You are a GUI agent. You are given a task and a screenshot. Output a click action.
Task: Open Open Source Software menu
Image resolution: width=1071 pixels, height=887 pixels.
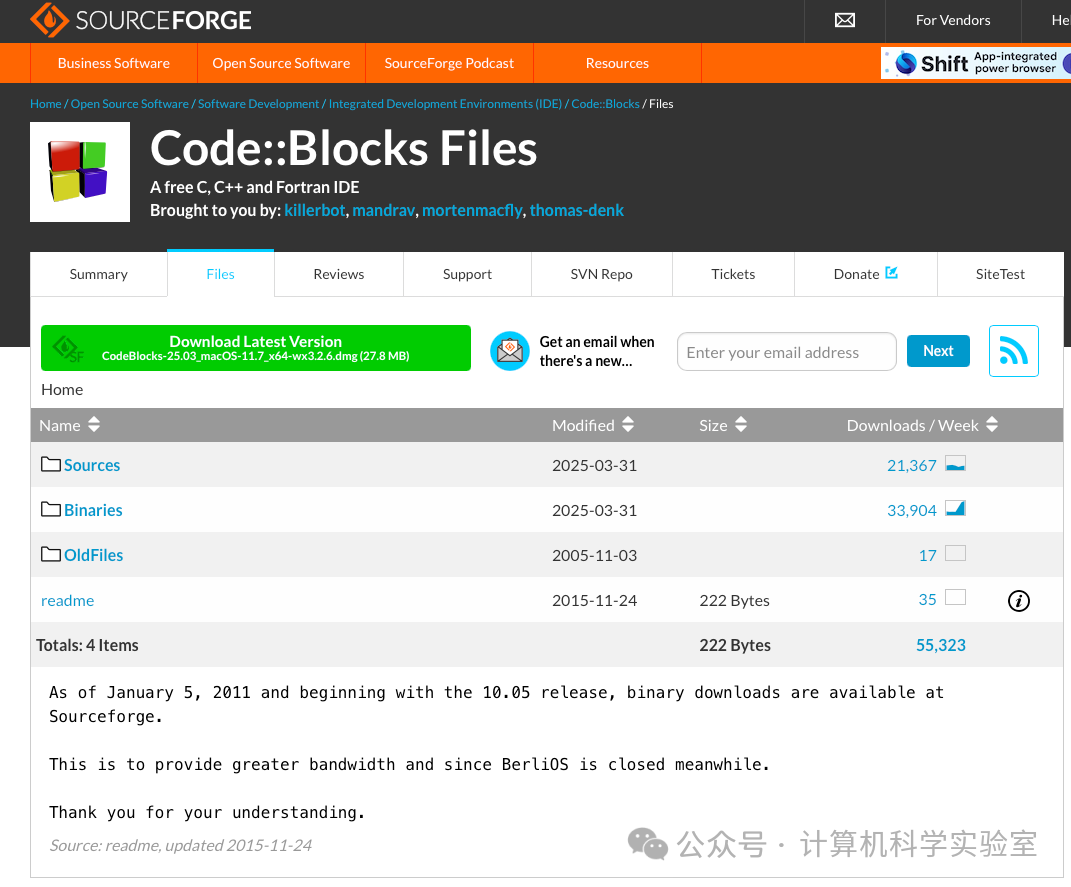point(281,63)
